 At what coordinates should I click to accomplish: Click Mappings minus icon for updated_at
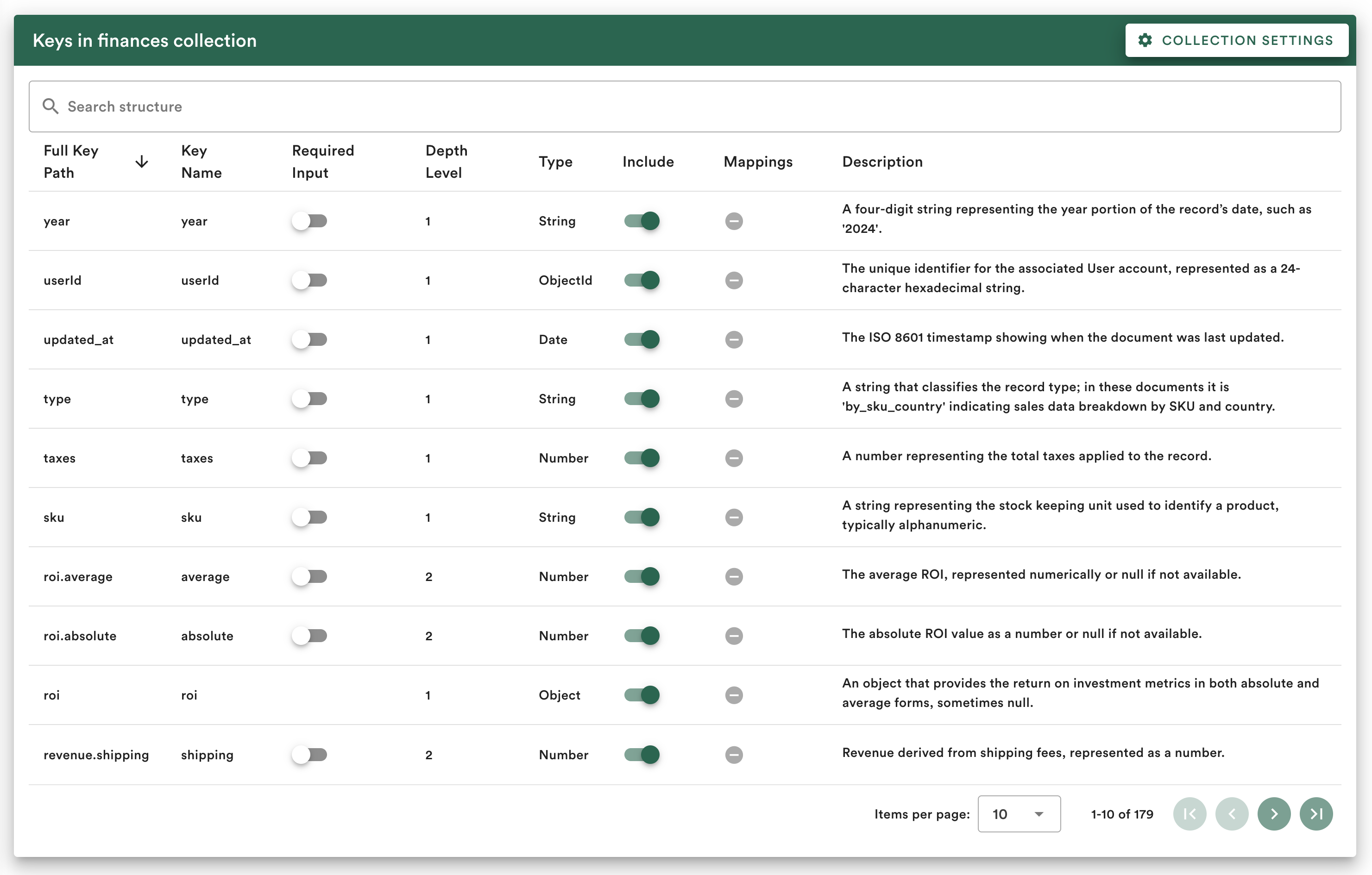tap(734, 339)
